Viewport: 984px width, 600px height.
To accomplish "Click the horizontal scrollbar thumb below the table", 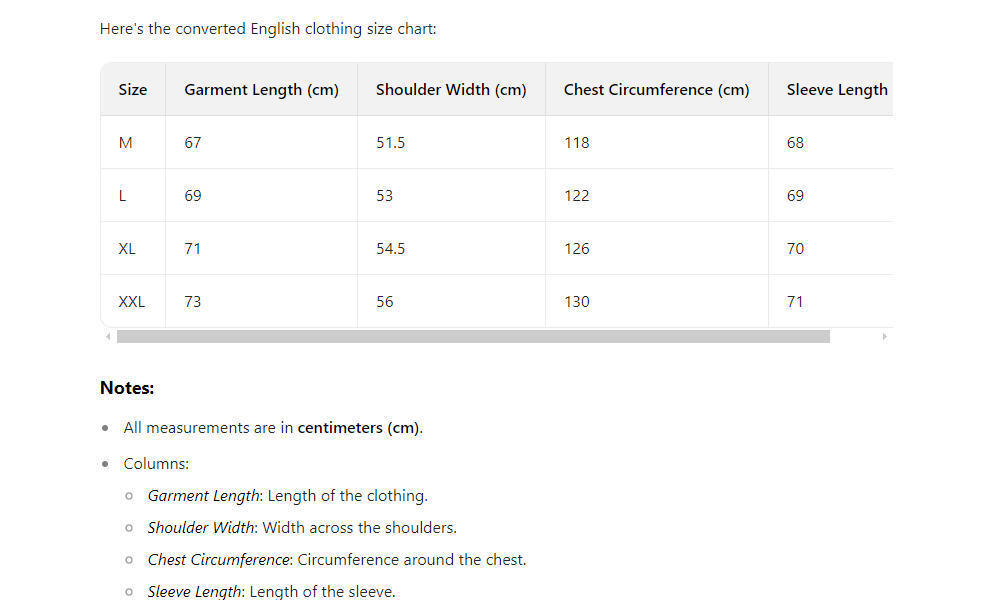I will 472,337.
